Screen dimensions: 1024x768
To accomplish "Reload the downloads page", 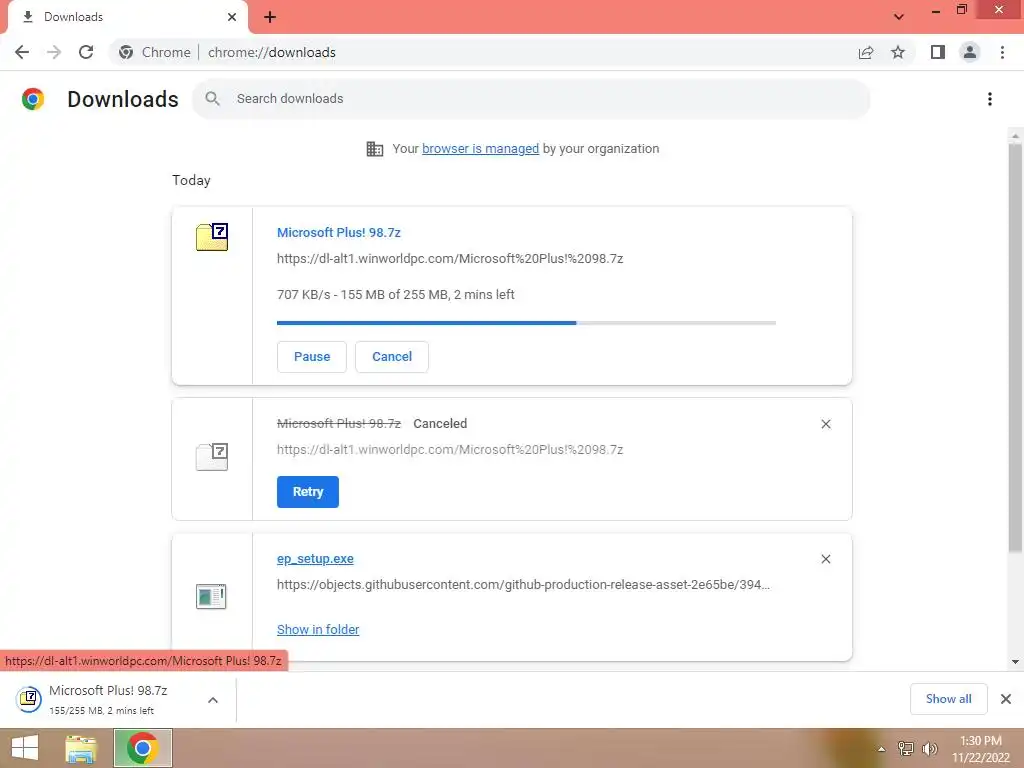I will coord(86,52).
